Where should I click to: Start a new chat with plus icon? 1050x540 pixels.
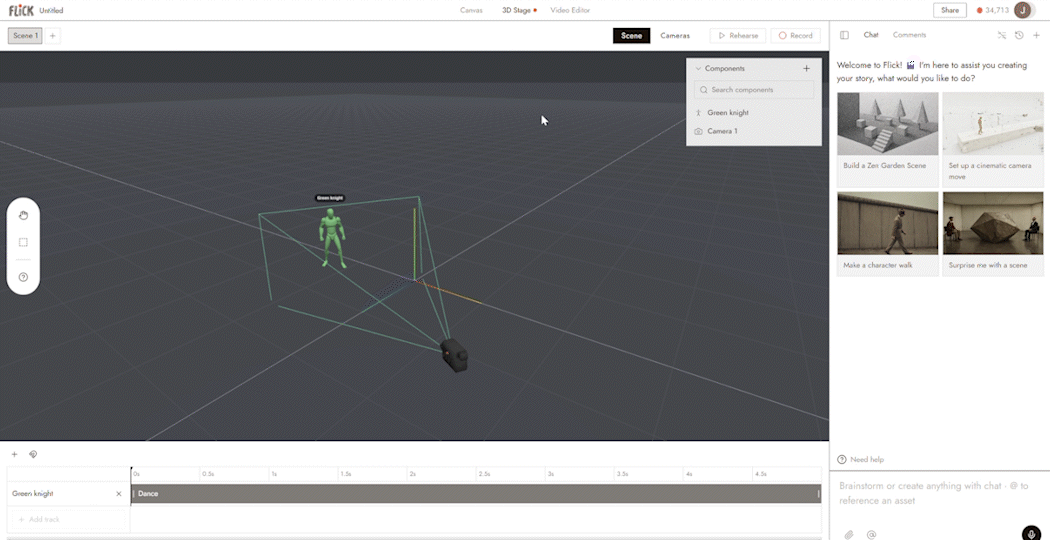tap(1036, 35)
